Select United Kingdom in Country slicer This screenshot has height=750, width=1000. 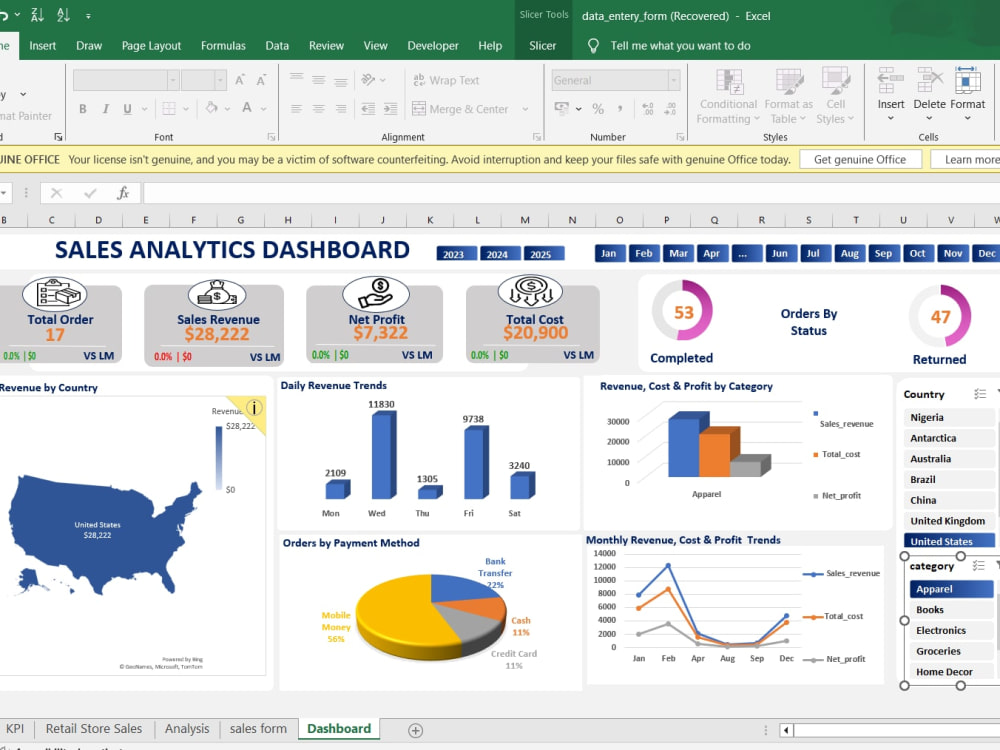coord(948,521)
